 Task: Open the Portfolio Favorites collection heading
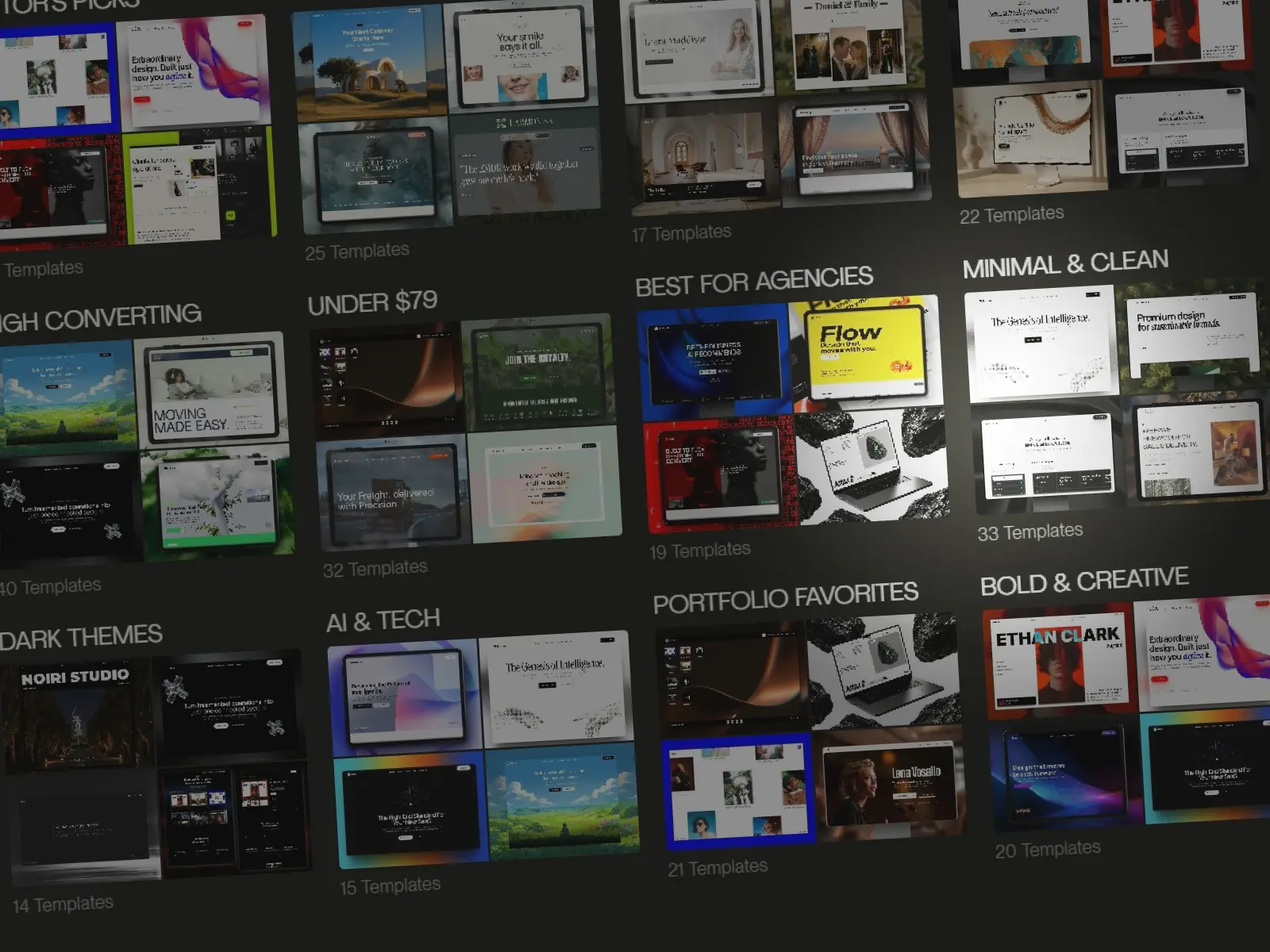pyautogui.click(x=786, y=597)
